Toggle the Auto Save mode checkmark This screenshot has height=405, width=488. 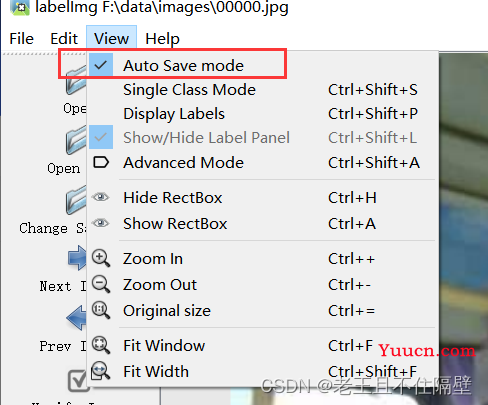pyautogui.click(x=100, y=65)
